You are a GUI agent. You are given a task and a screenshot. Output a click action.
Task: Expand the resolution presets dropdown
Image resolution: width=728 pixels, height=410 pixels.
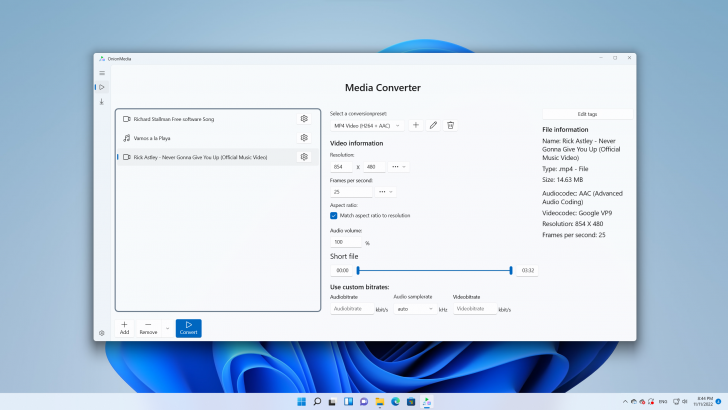400,166
